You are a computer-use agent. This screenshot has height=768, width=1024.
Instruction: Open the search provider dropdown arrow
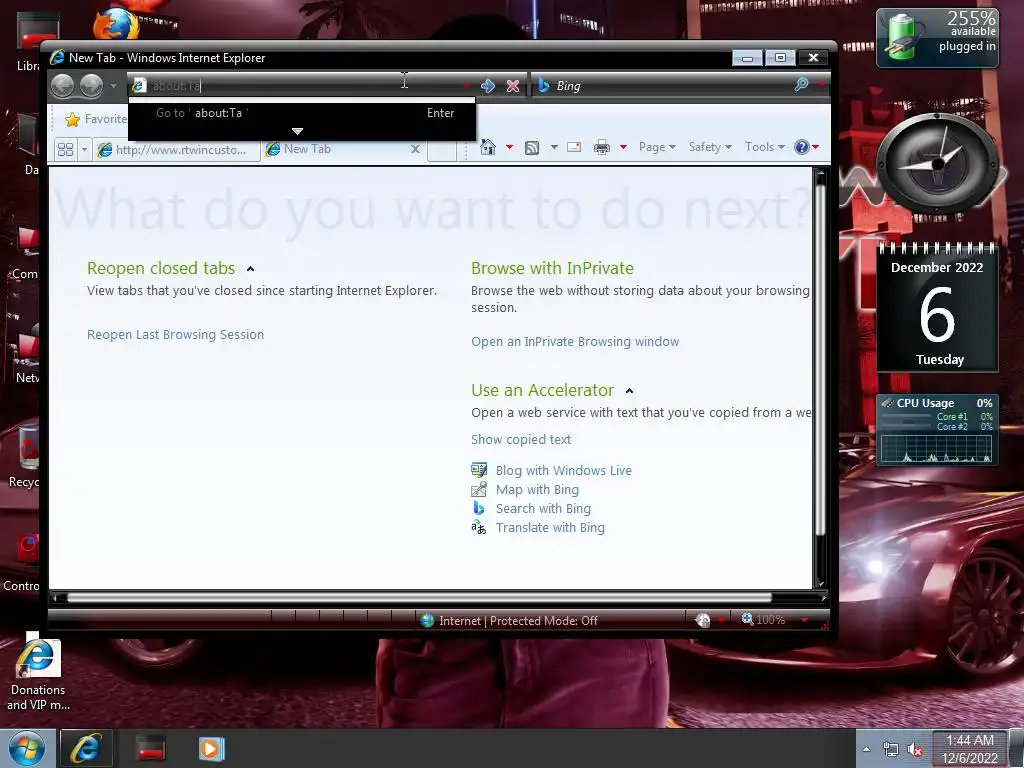[820, 84]
